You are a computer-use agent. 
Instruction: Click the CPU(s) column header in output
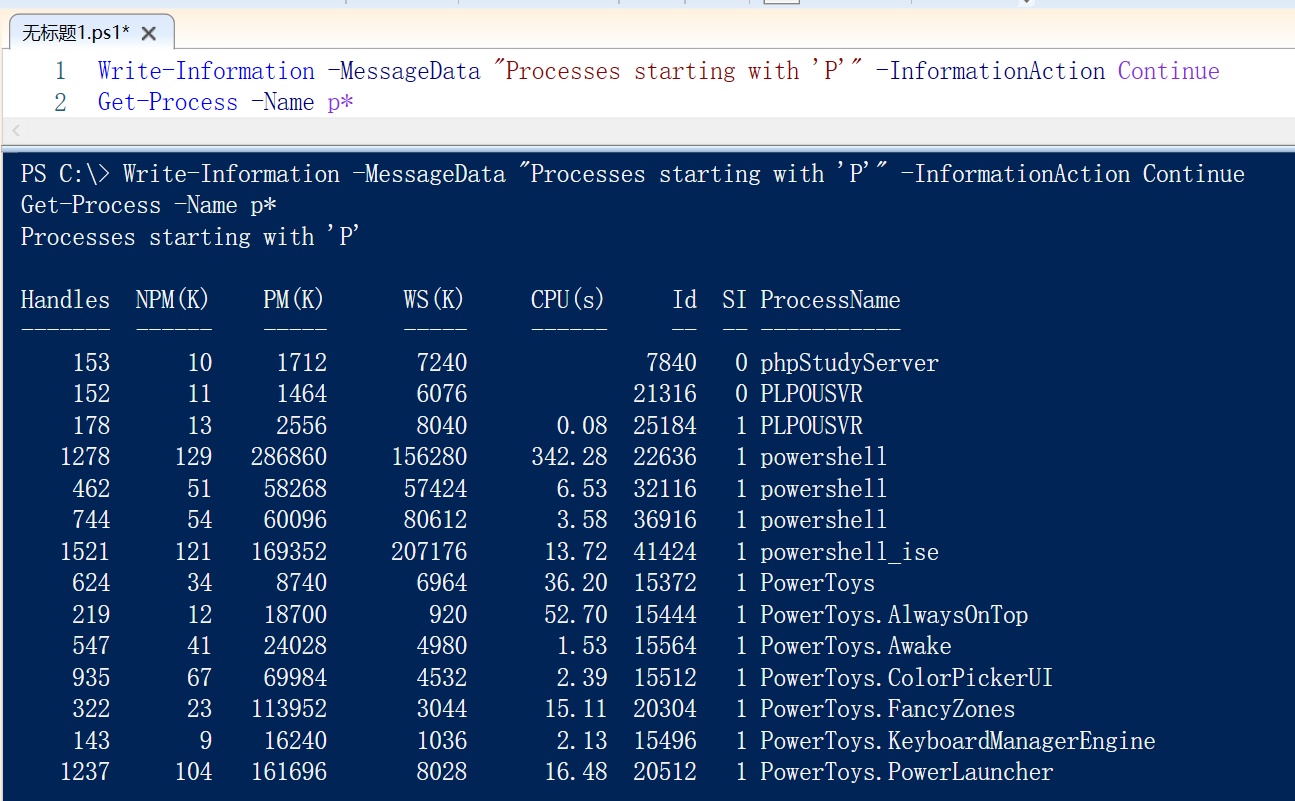[567, 300]
